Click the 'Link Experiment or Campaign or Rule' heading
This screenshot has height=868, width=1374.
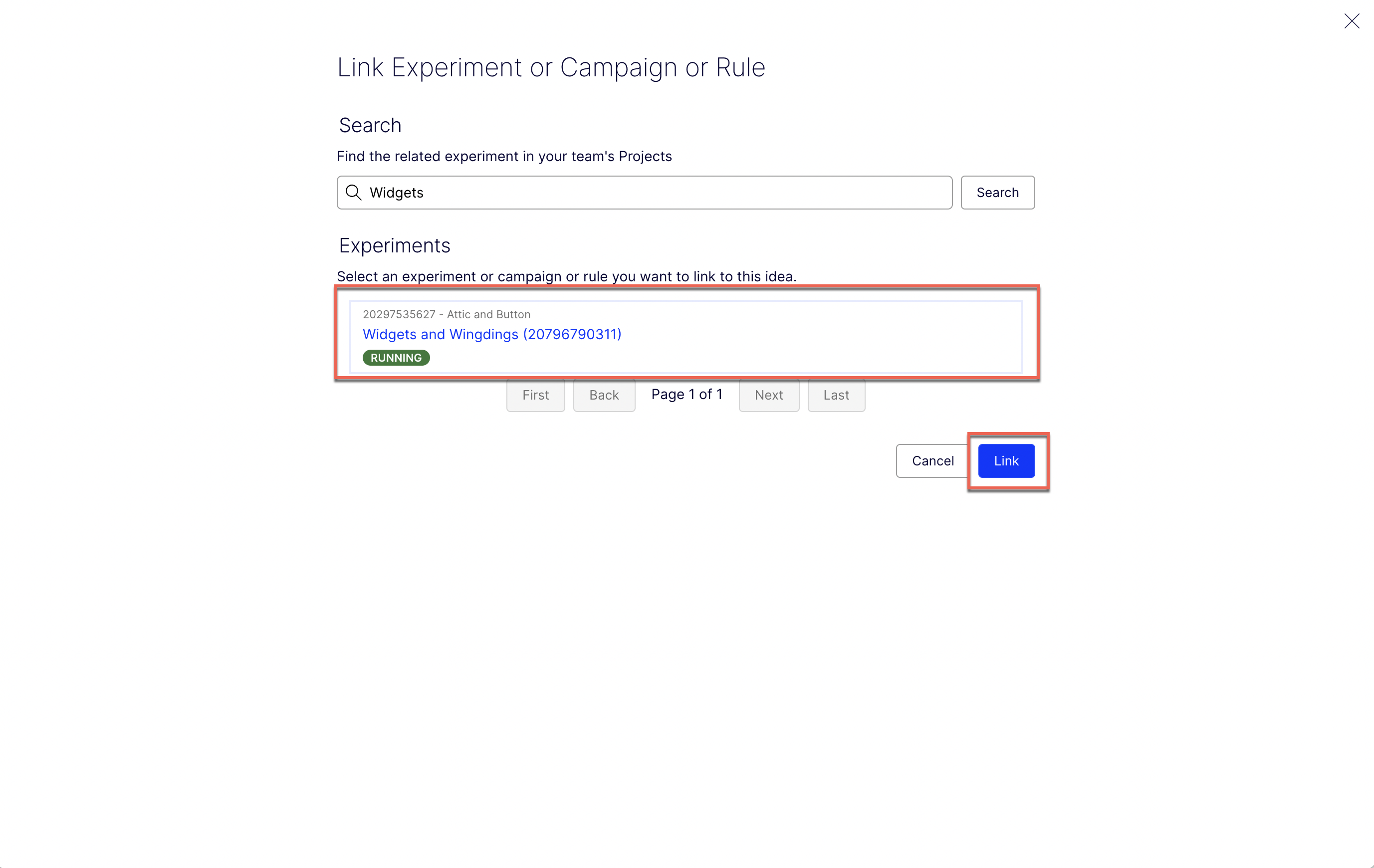(551, 67)
